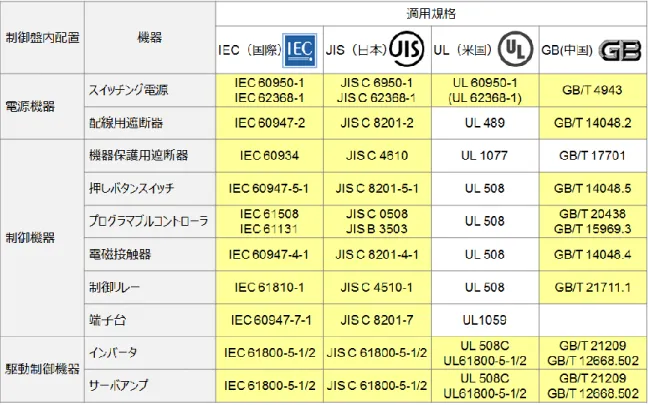Click the 電磁接触器 row label
The image size is (648, 405).
point(120,254)
